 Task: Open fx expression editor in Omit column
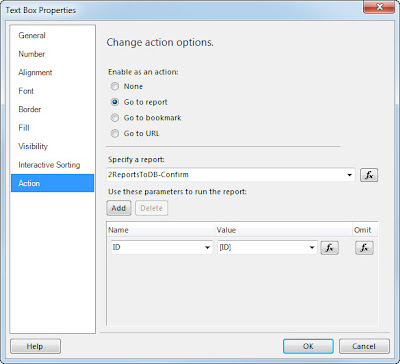(x=364, y=248)
